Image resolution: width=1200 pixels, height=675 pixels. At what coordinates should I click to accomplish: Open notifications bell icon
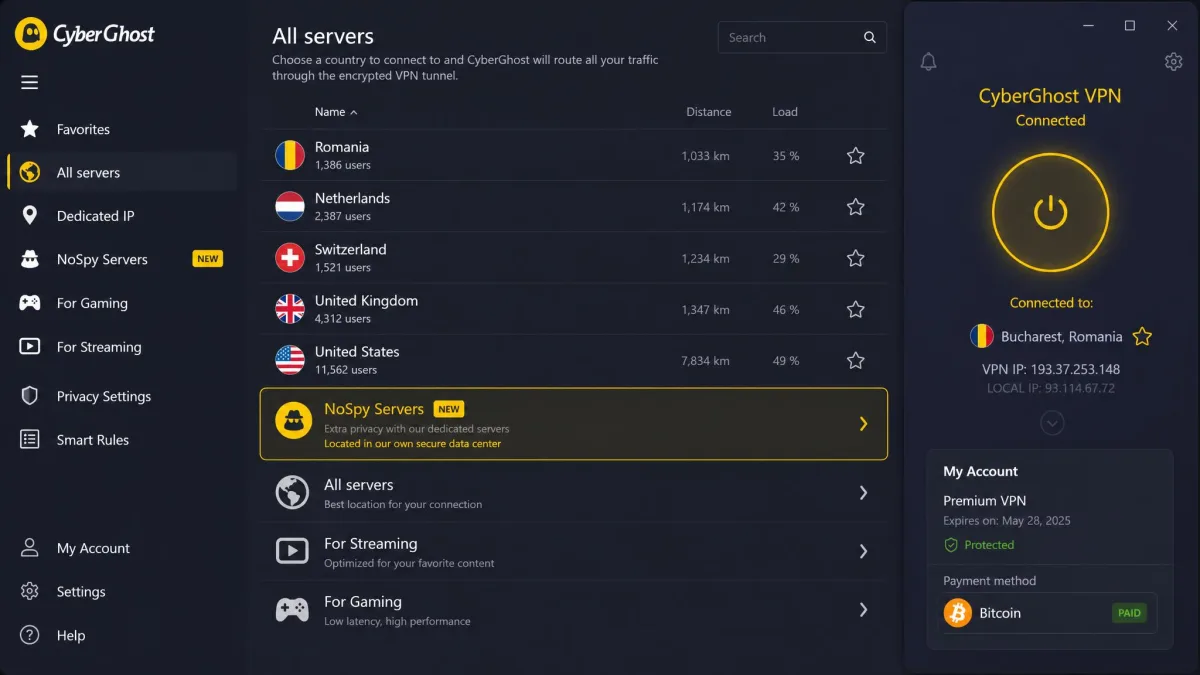point(928,62)
